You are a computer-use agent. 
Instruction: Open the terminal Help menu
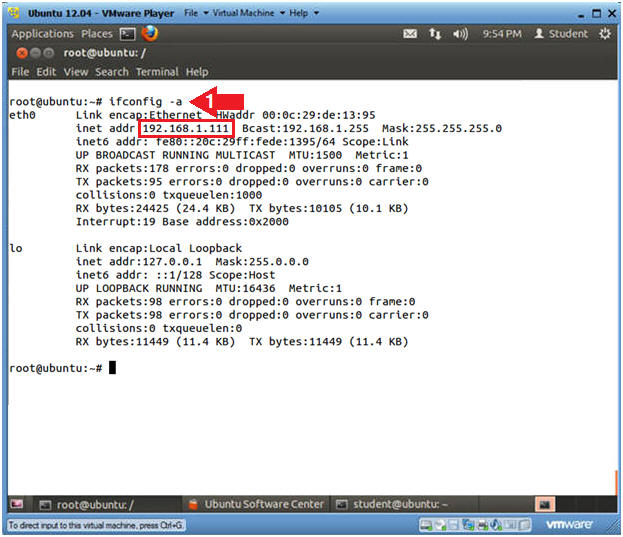point(197,72)
